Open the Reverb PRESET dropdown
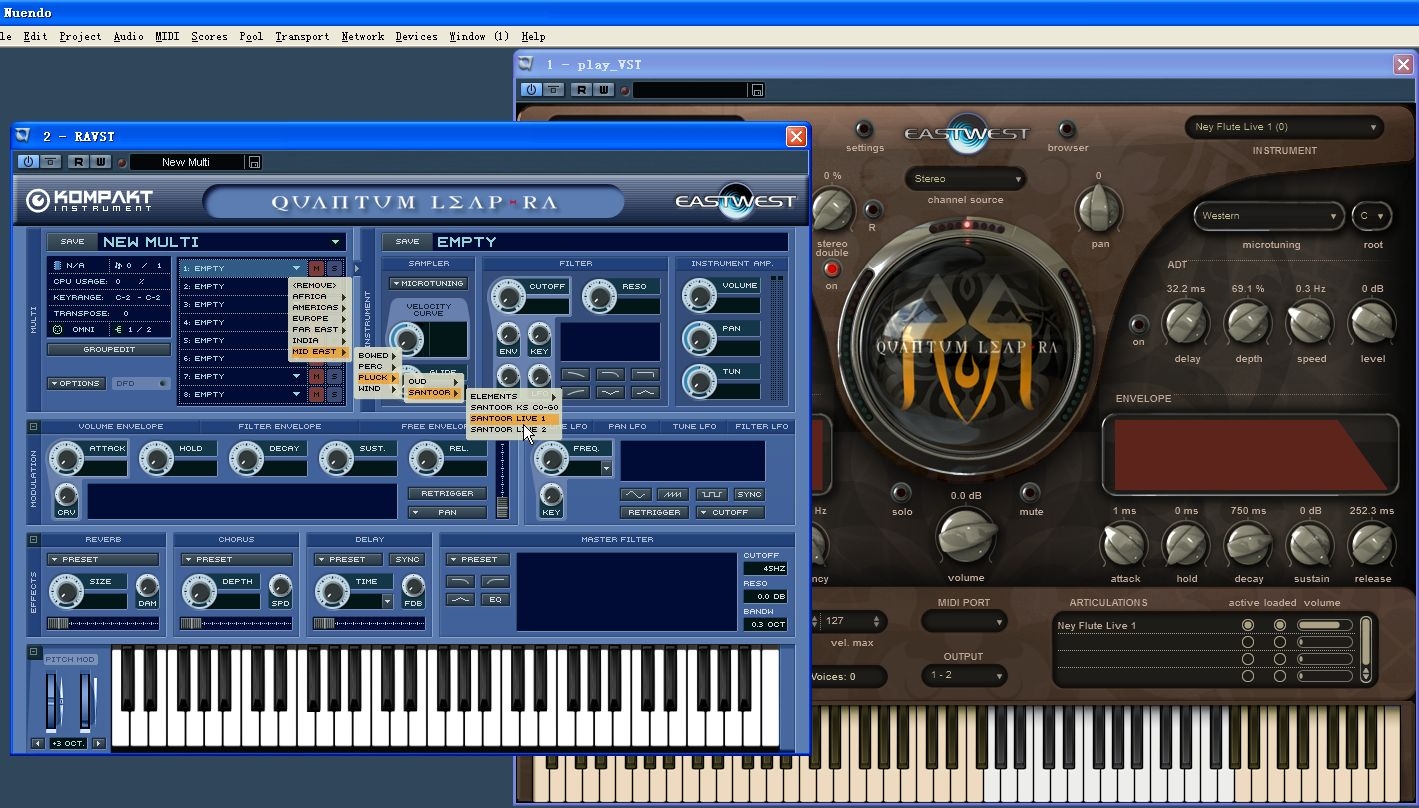 102,559
